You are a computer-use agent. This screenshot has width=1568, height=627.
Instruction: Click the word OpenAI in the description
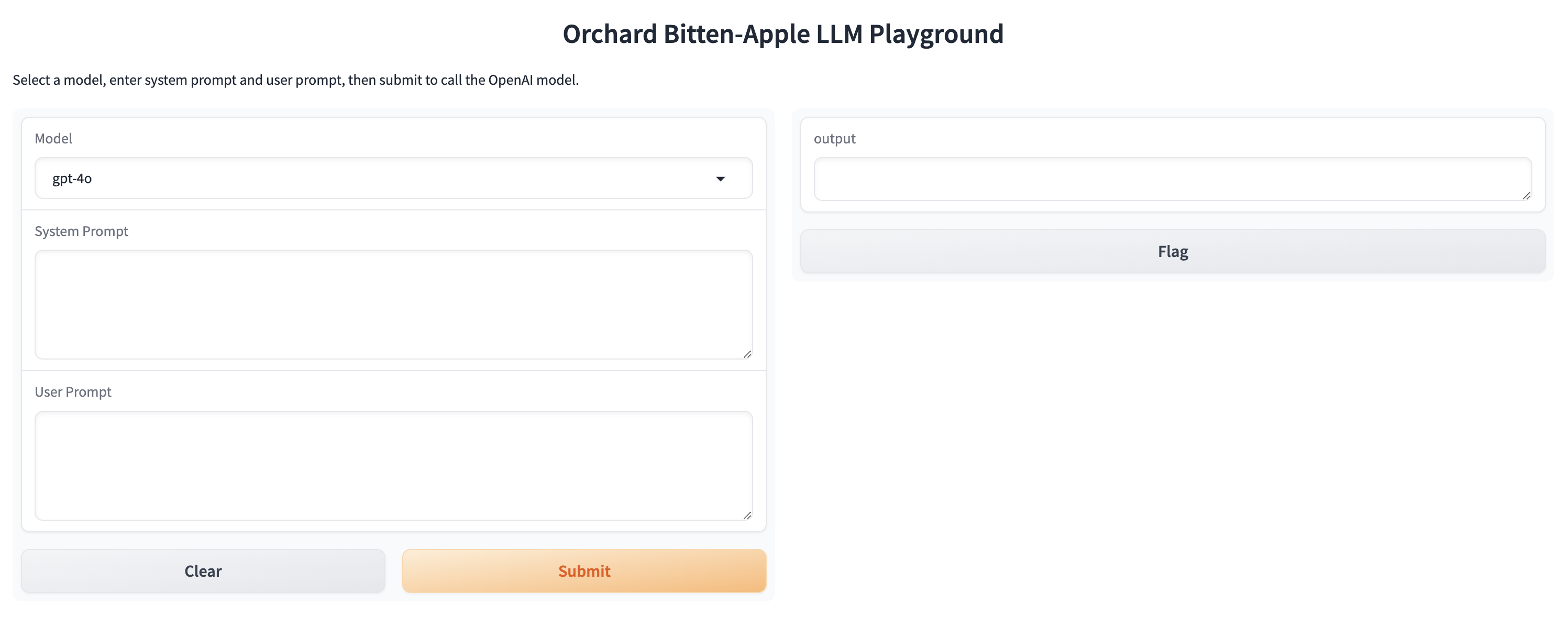click(510, 80)
